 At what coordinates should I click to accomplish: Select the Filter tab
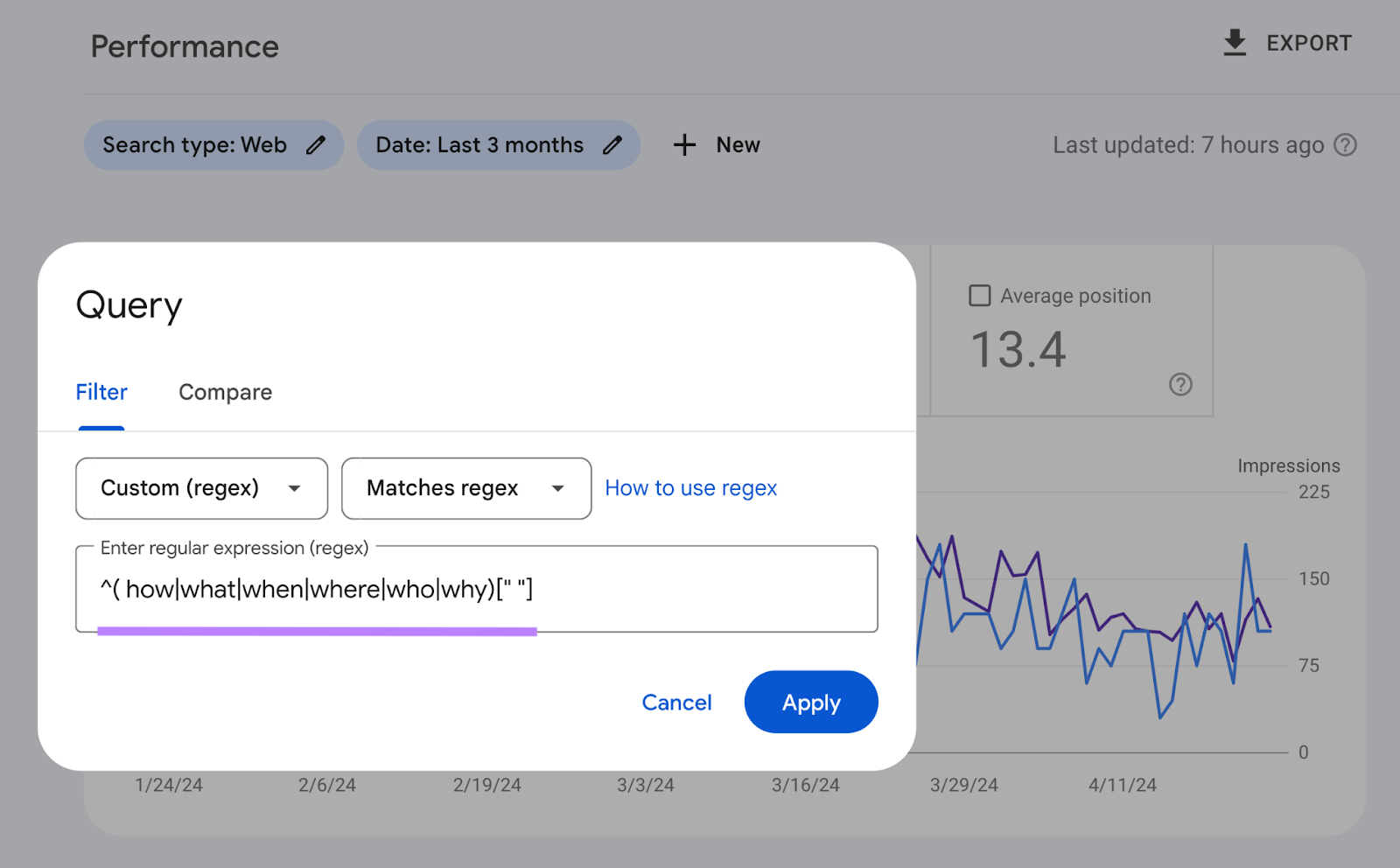click(x=101, y=392)
